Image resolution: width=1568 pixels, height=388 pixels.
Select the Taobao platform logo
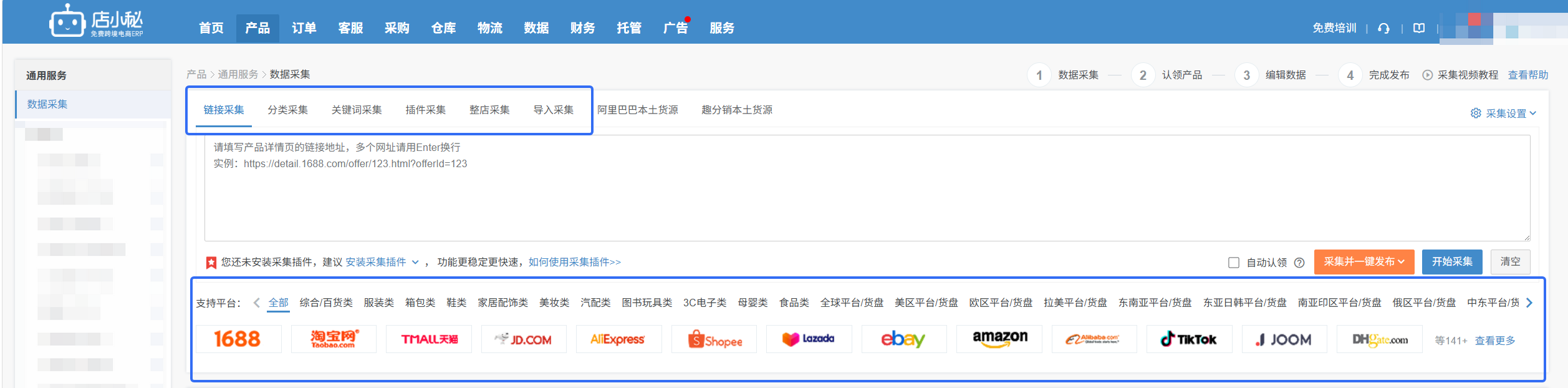pos(334,339)
